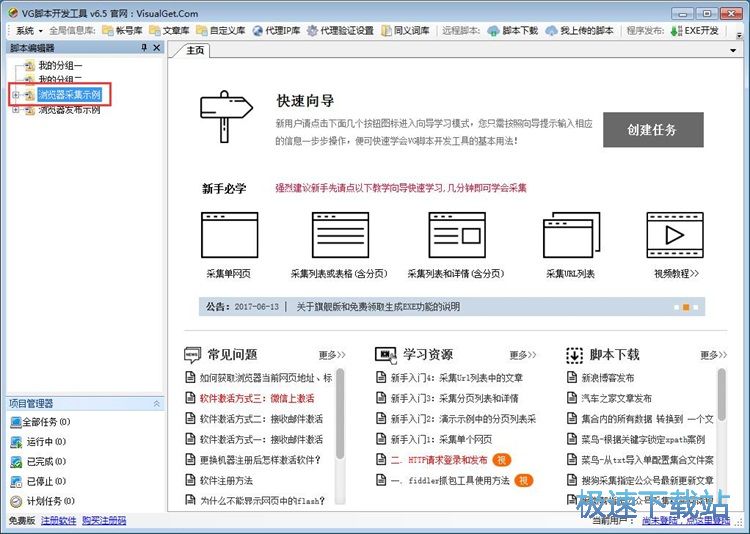Screen dimensions: 750x534
Task: Select 全部任务 (0) in project manager
Action: click(40, 422)
